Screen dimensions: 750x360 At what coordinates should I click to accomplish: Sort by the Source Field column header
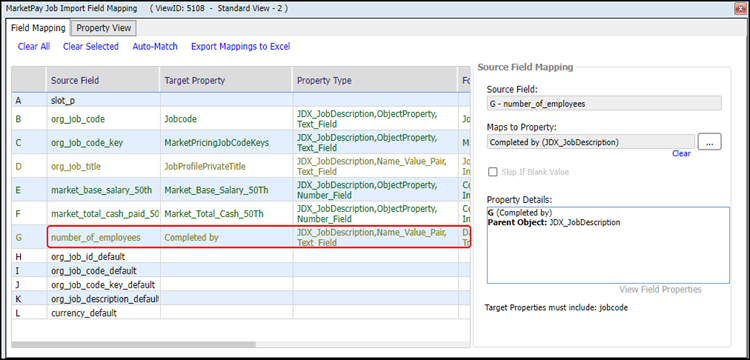[103, 80]
